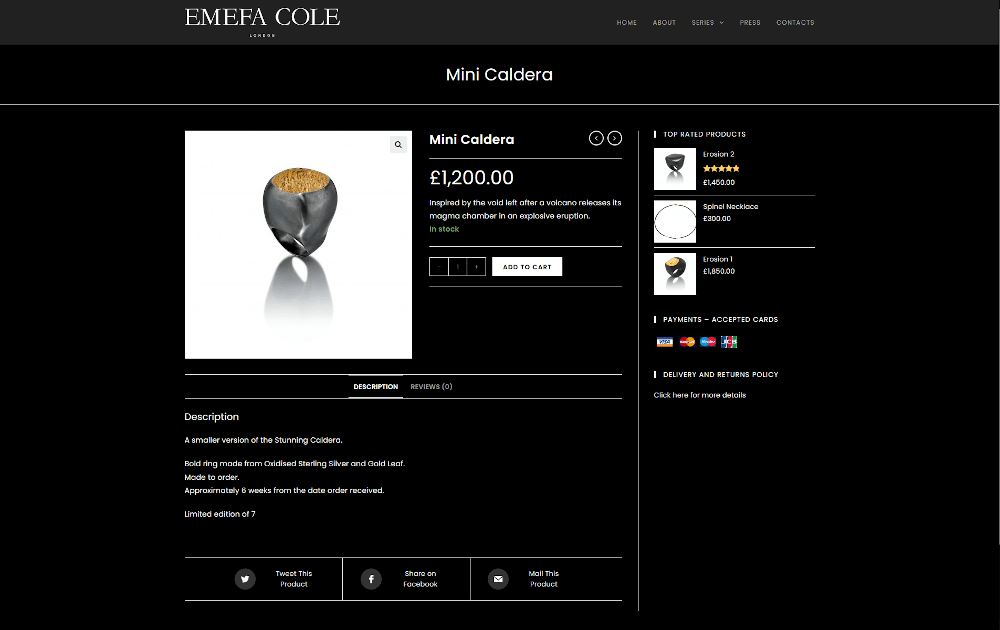
Task: Click the £1,850.00 Erosion 1 price
Action: click(719, 272)
